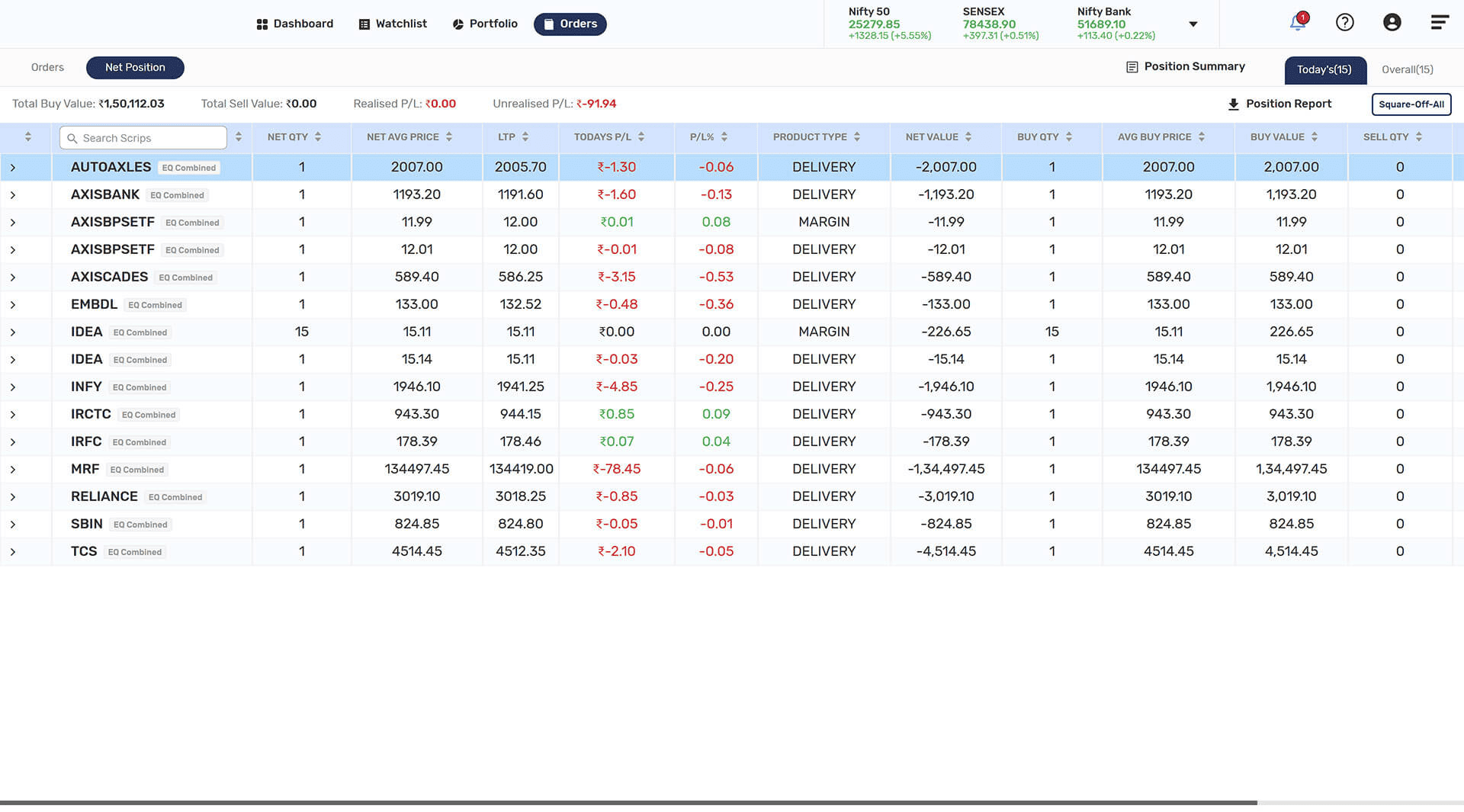
Task: Click the Search Scrips input field
Action: click(143, 138)
